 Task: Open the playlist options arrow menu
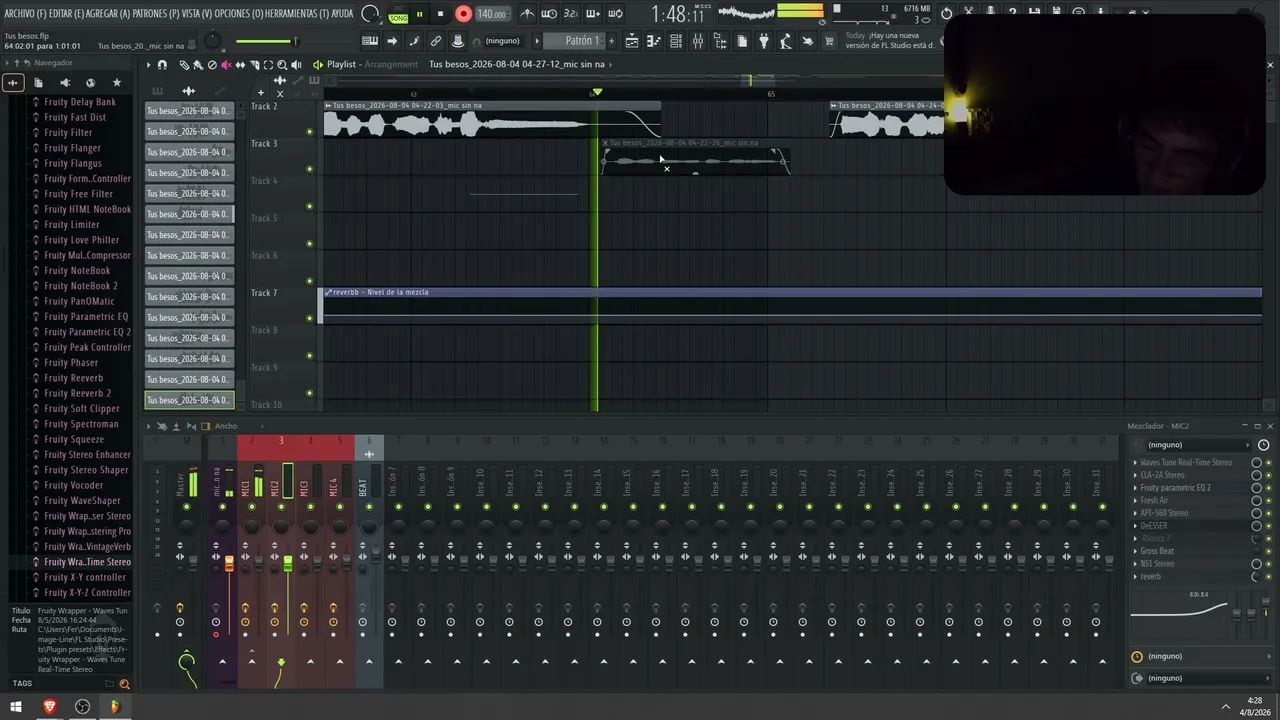pyautogui.click(x=148, y=65)
